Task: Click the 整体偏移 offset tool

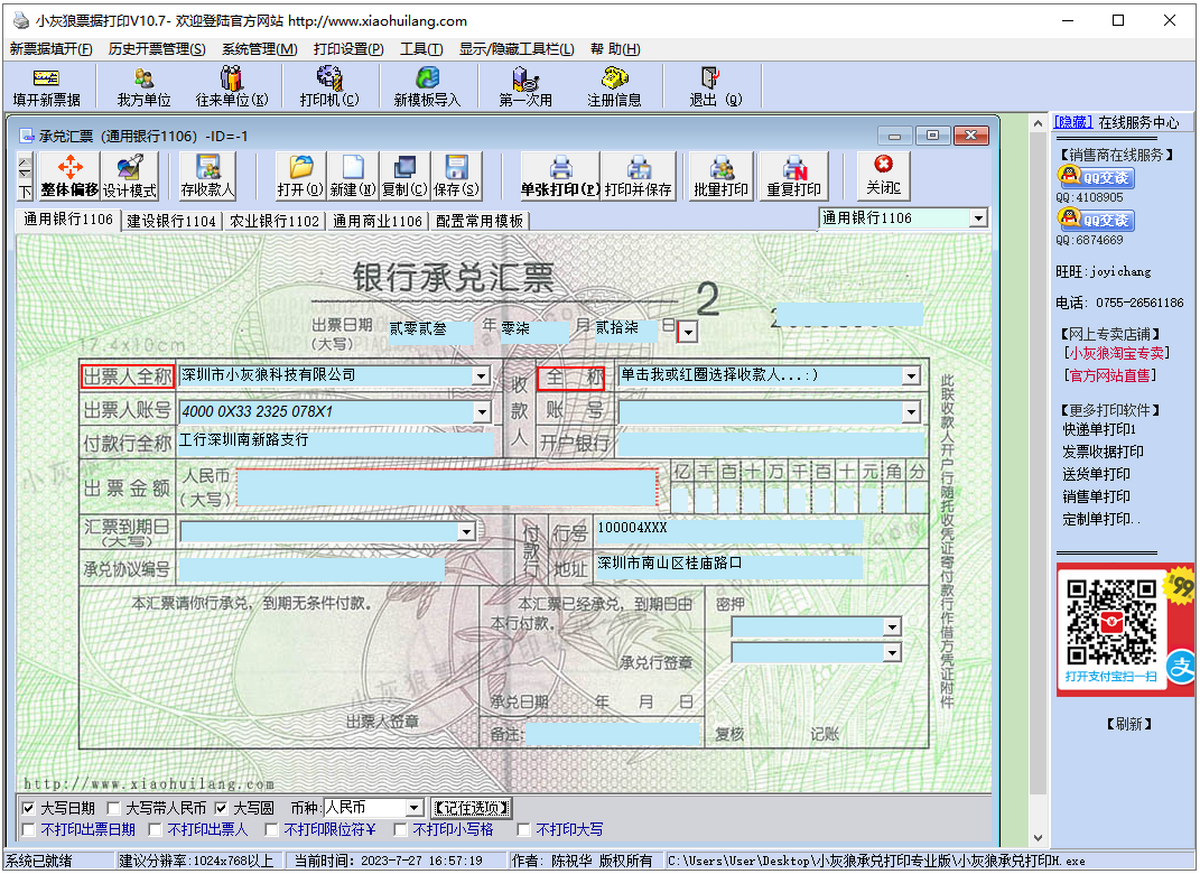Action: (70, 177)
